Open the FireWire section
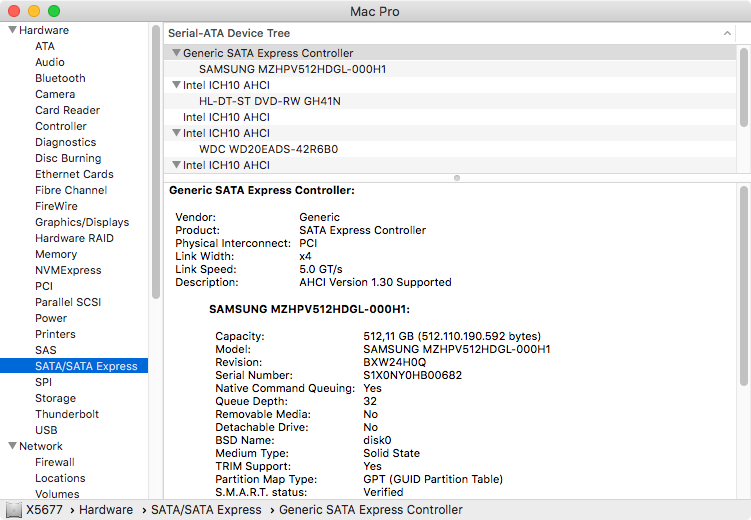Viewport: 751px width, 520px height. pos(57,206)
